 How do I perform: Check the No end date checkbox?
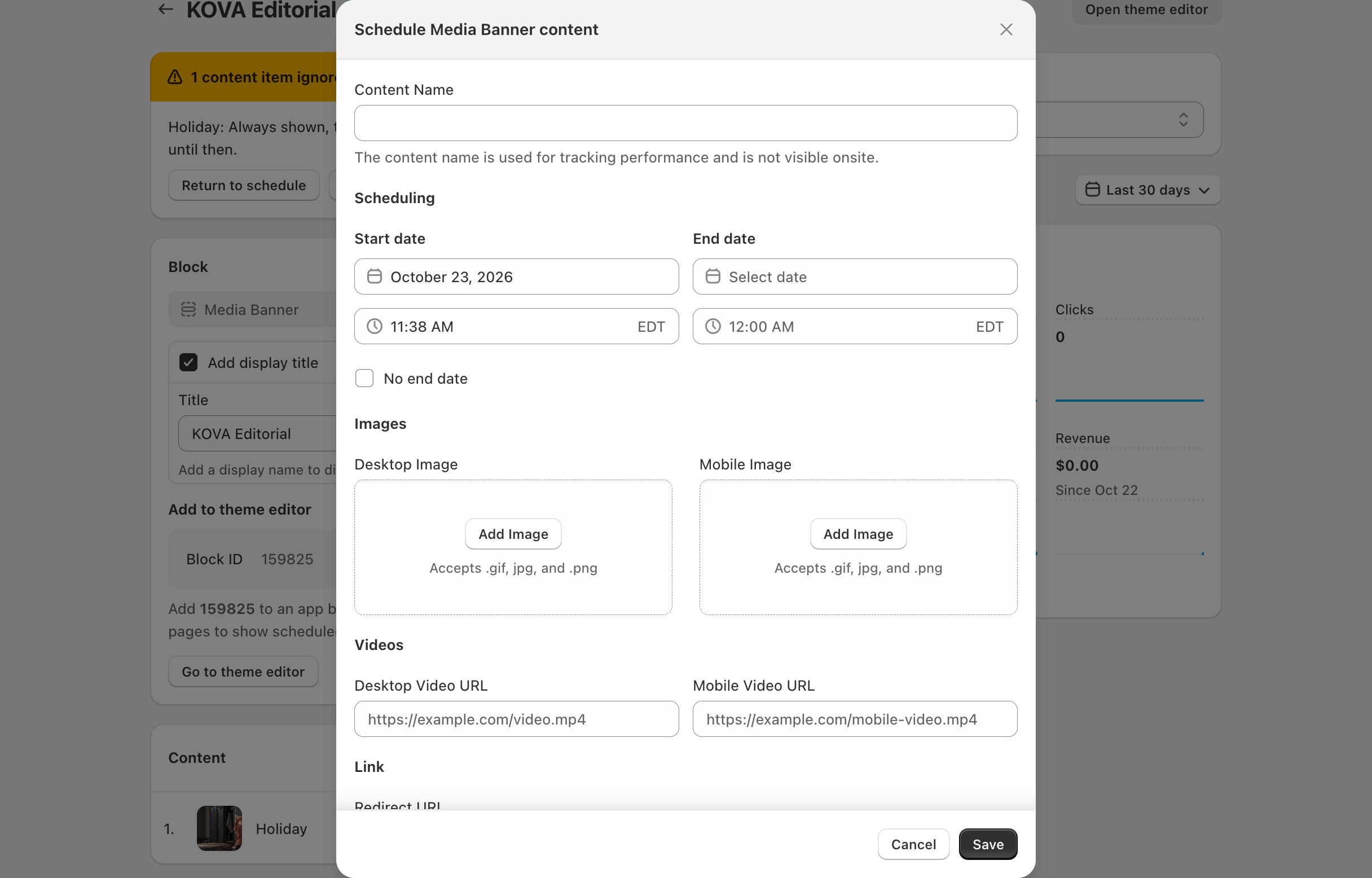pos(364,378)
